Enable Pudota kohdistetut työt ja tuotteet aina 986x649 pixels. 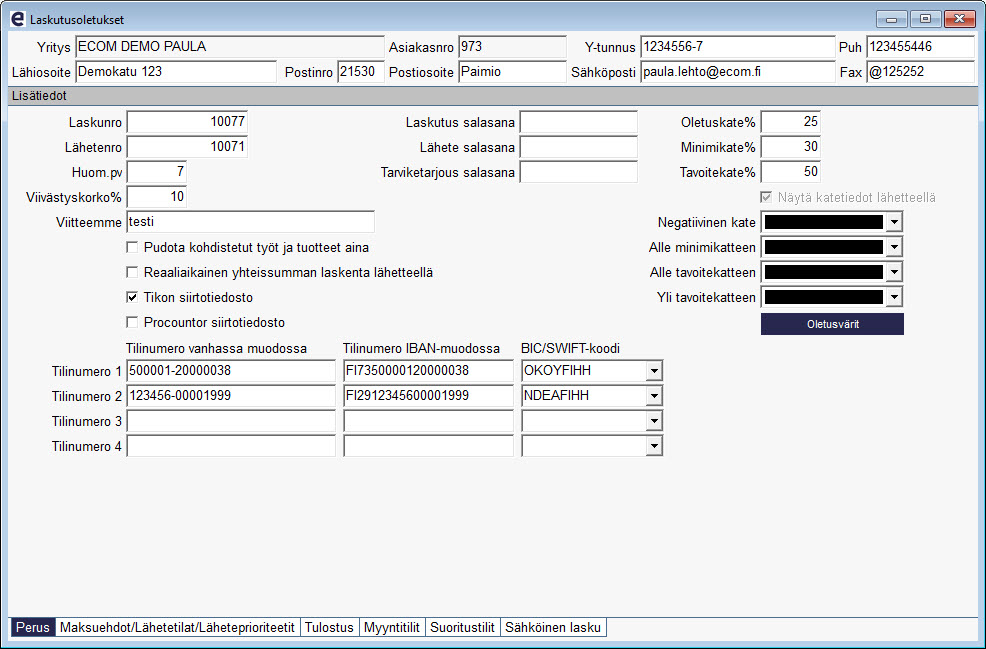pyautogui.click(x=132, y=247)
